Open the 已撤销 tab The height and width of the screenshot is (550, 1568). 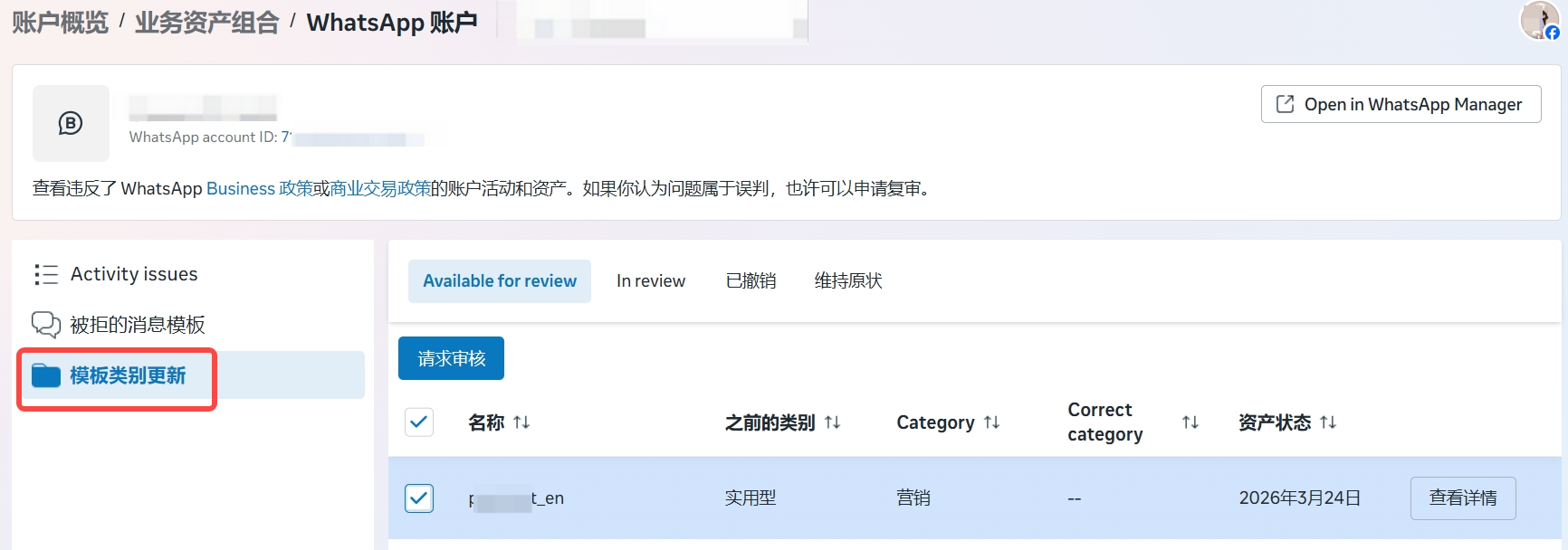pos(751,281)
